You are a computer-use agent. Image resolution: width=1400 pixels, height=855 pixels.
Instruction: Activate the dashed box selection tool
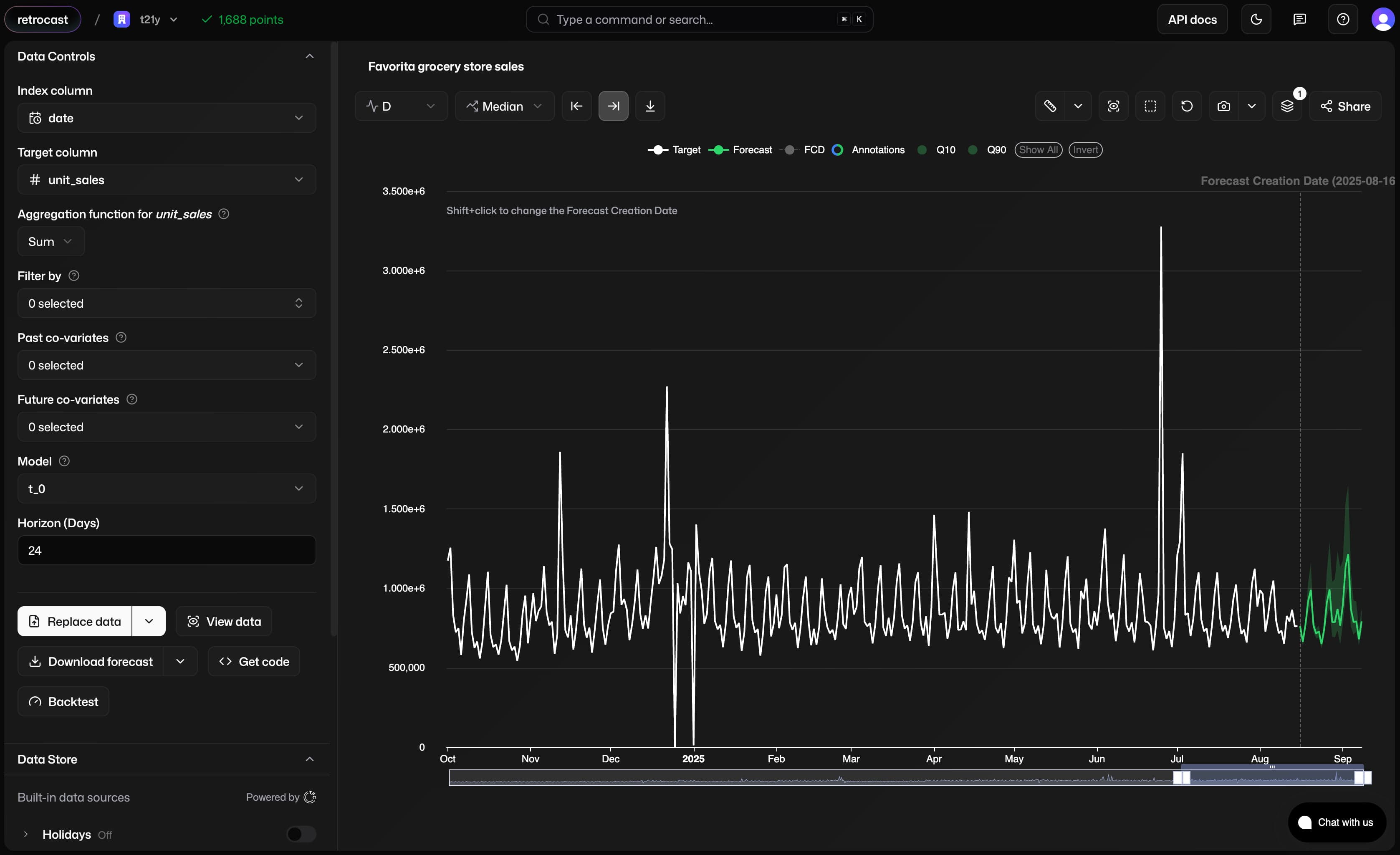point(1150,106)
